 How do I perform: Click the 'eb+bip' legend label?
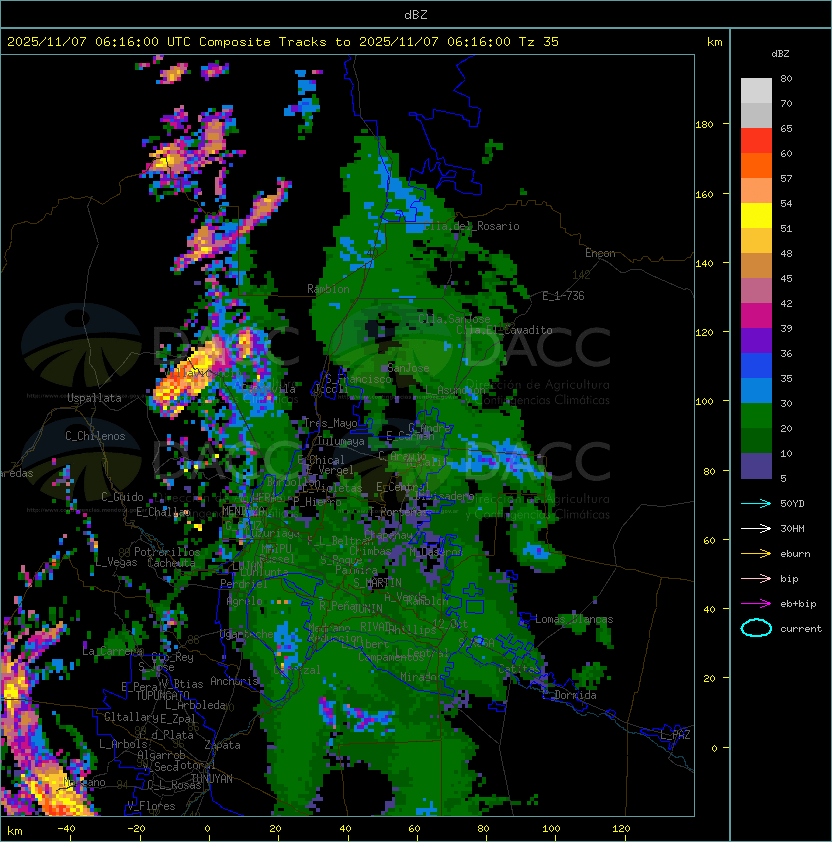(x=798, y=604)
